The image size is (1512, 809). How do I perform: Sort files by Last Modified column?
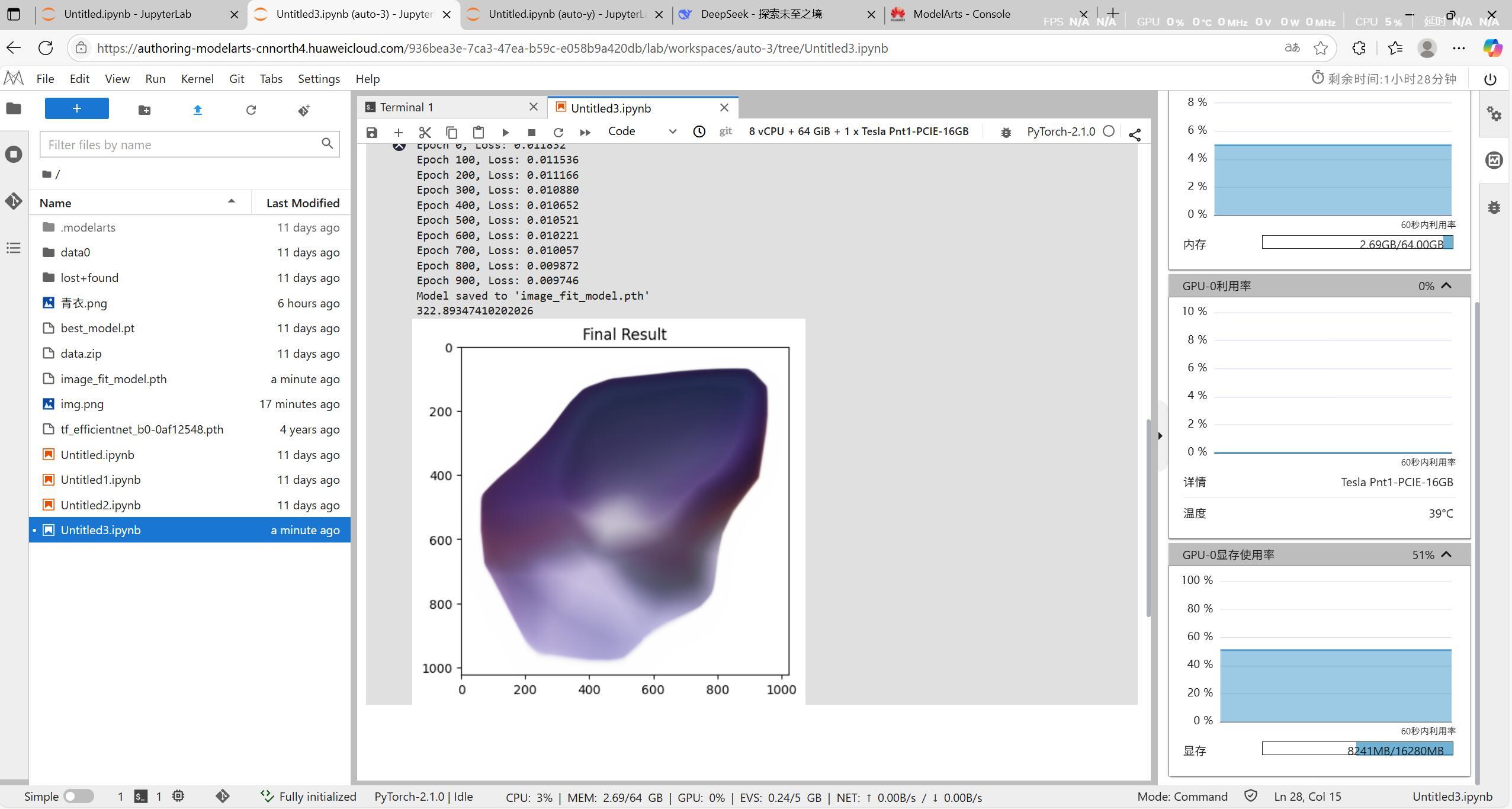click(302, 203)
